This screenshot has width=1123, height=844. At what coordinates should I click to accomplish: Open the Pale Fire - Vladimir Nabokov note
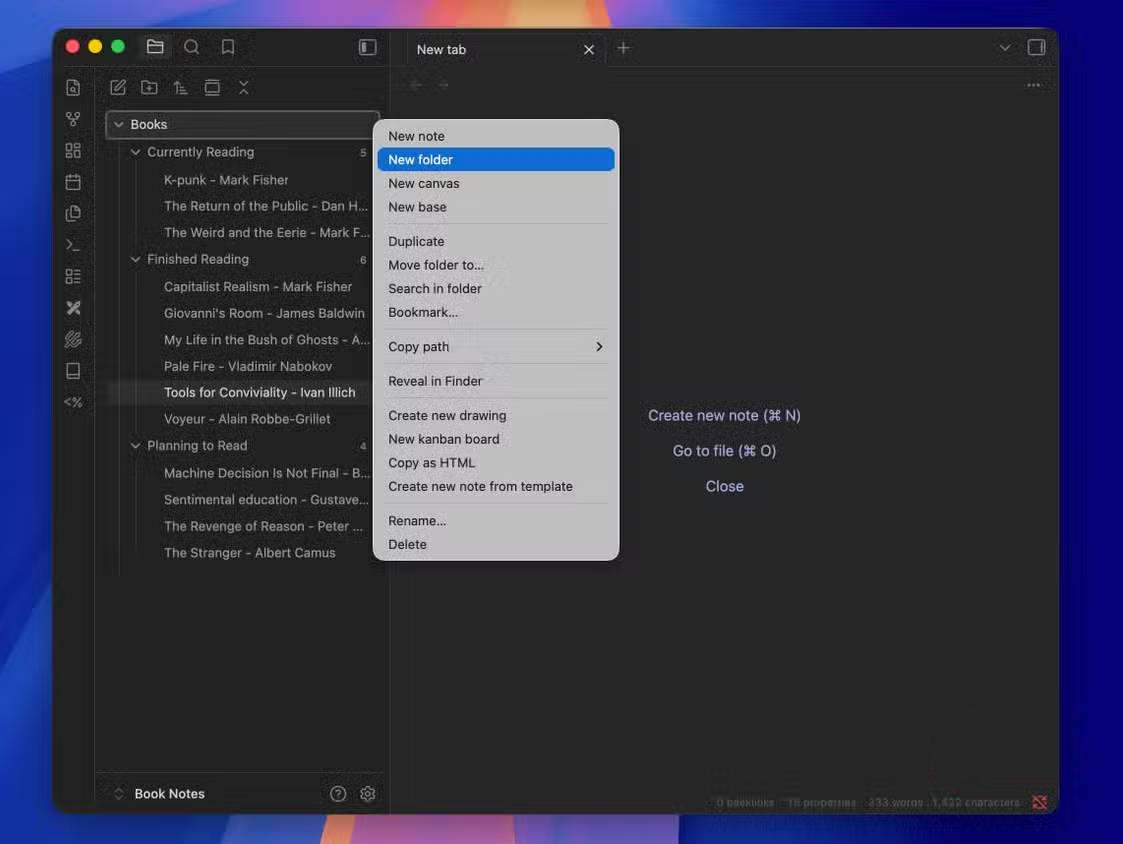pos(247,366)
